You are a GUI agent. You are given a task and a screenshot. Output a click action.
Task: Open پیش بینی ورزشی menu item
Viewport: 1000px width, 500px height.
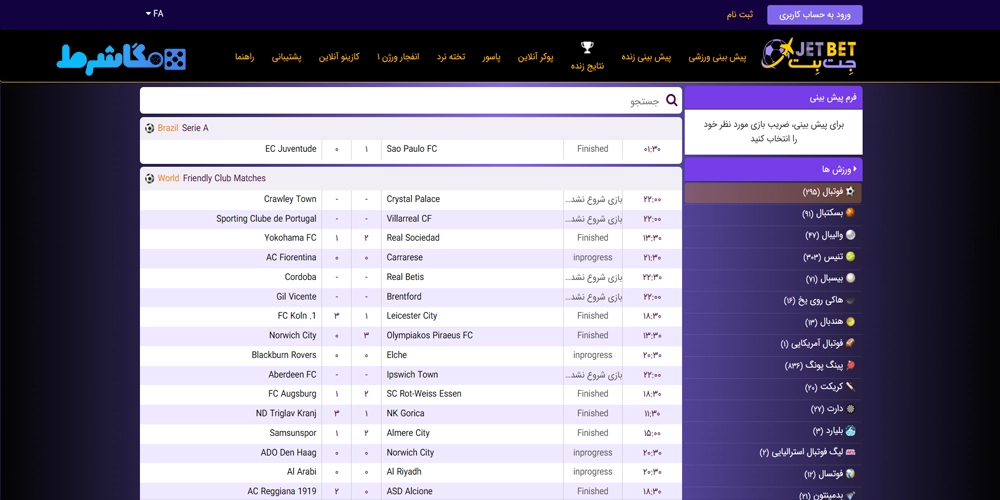point(717,57)
